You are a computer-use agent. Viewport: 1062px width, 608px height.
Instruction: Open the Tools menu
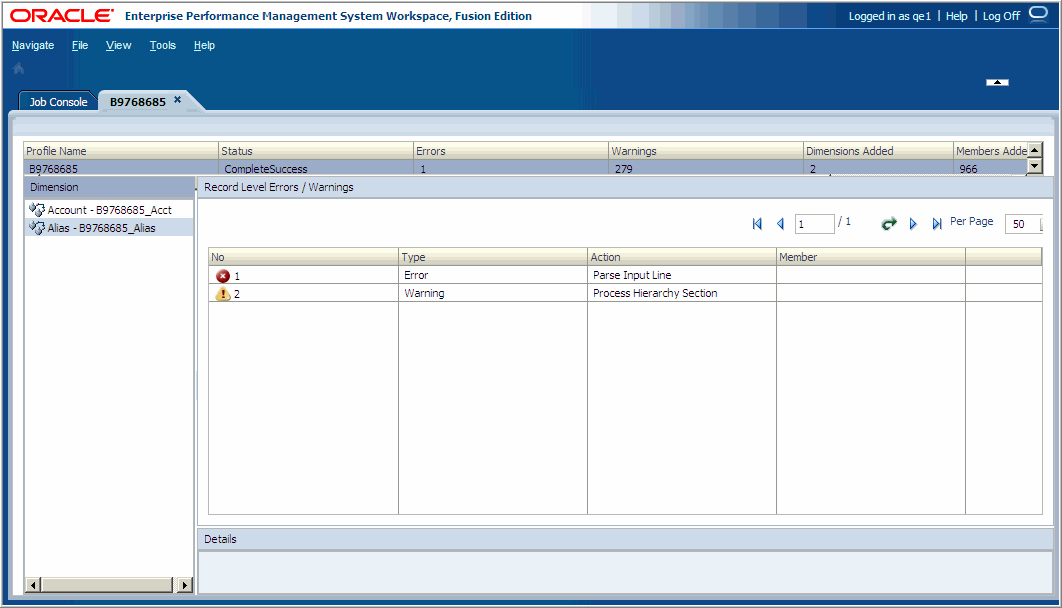click(x=162, y=45)
